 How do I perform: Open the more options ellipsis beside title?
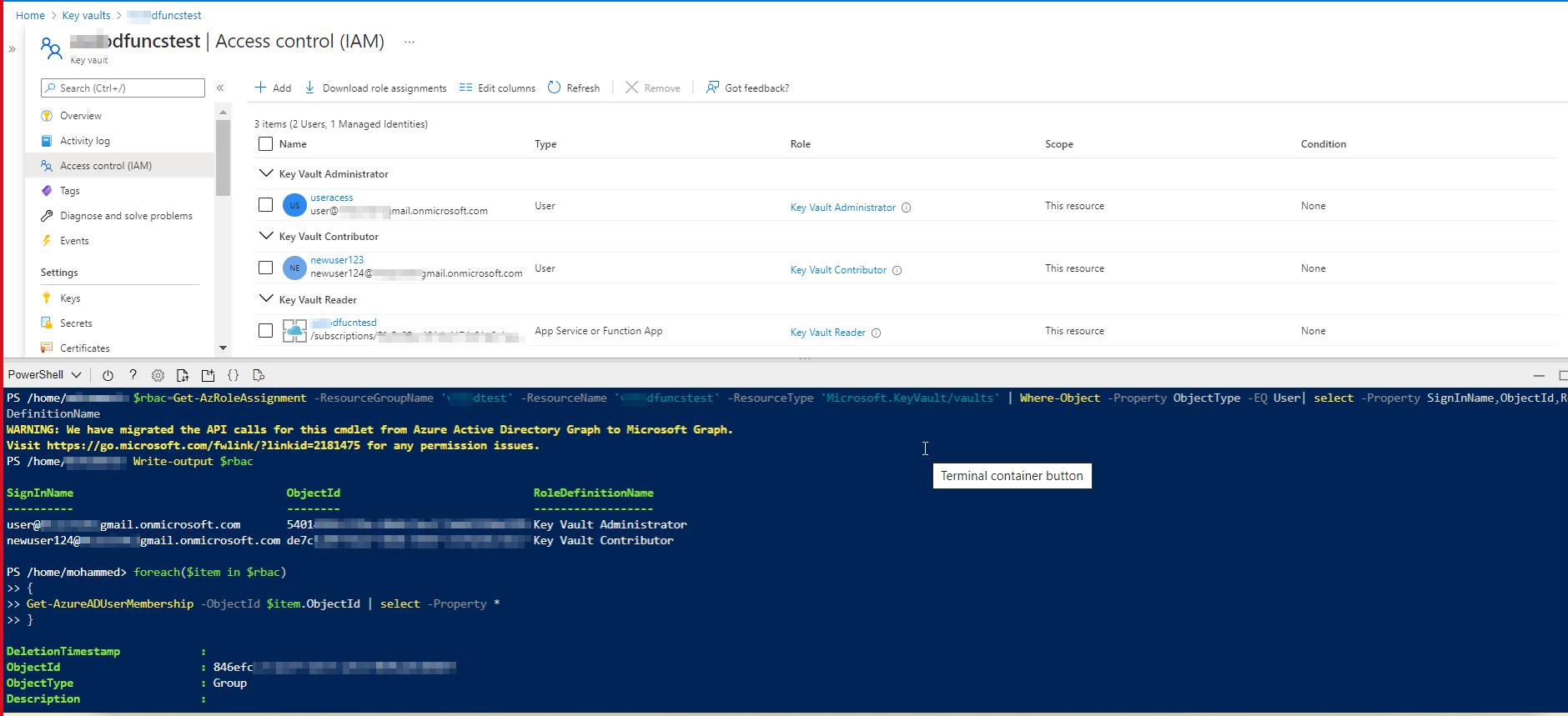click(410, 42)
